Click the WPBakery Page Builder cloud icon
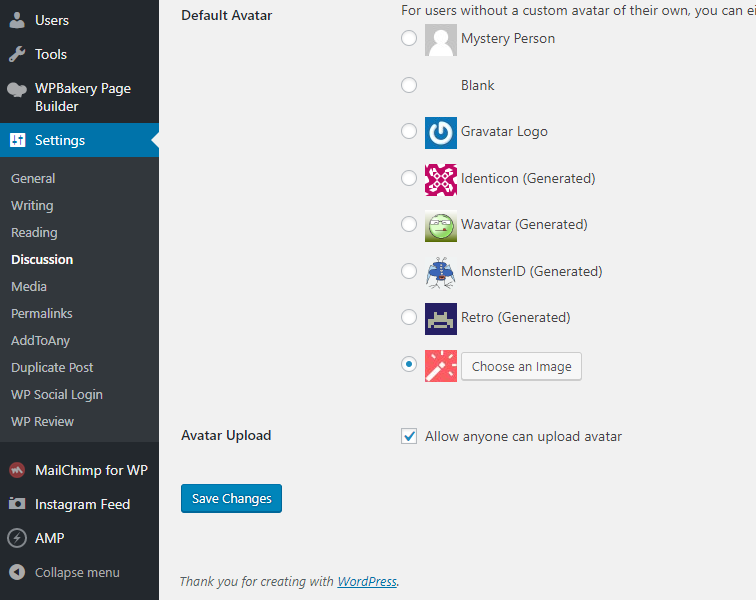The height and width of the screenshot is (600, 756). (x=17, y=89)
